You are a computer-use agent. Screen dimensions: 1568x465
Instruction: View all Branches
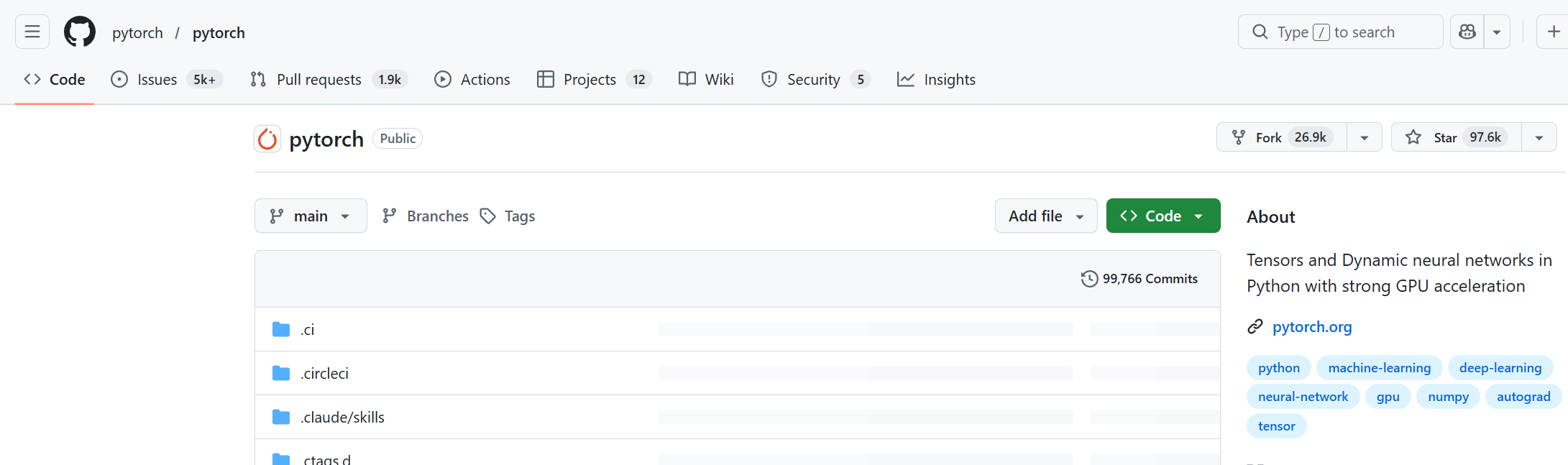(425, 216)
